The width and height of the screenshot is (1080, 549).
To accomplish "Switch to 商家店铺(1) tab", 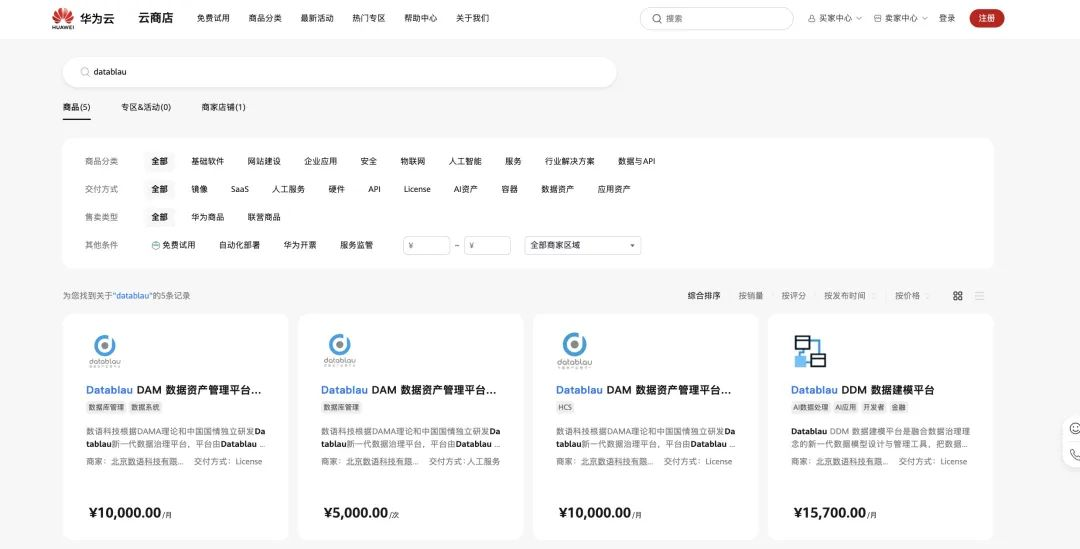I will coord(223,107).
